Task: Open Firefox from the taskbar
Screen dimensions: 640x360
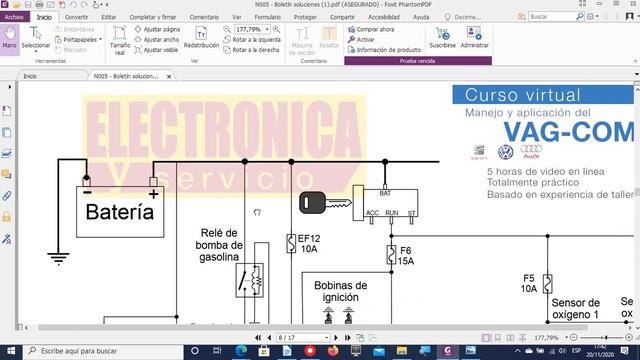Action: pos(333,351)
